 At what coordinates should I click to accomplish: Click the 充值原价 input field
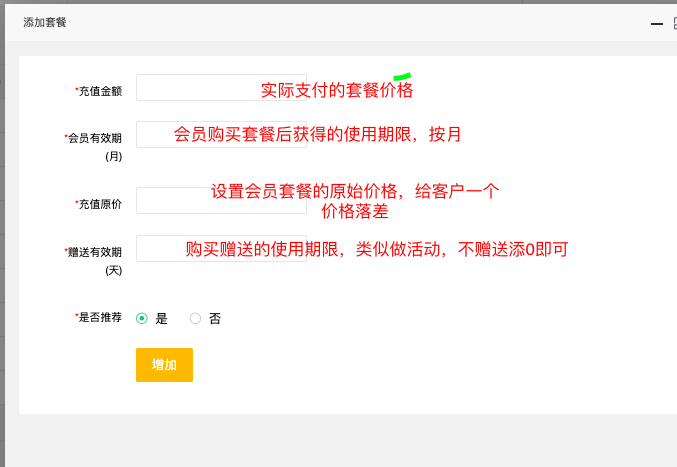click(x=221, y=200)
